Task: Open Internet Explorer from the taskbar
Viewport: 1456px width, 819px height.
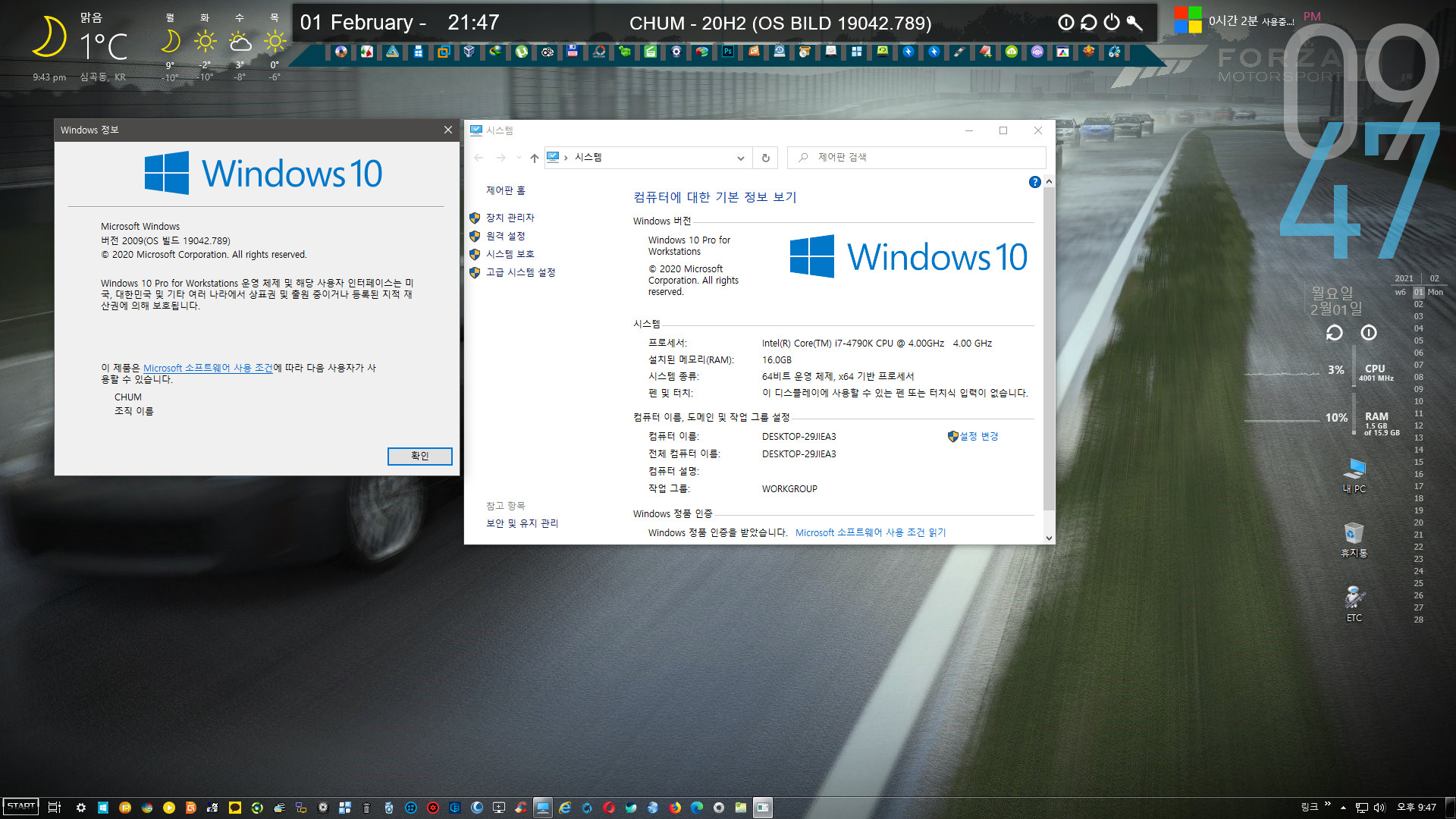Action: [565, 808]
